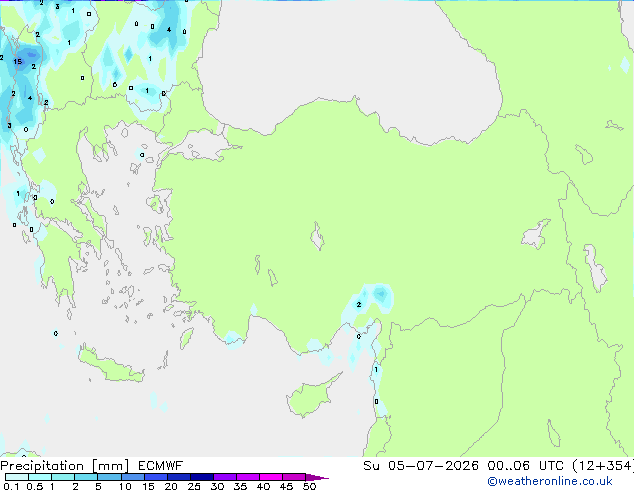Click the '0.1' legend scale label
The width and height of the screenshot is (634, 490).
pyautogui.click(x=11, y=486)
